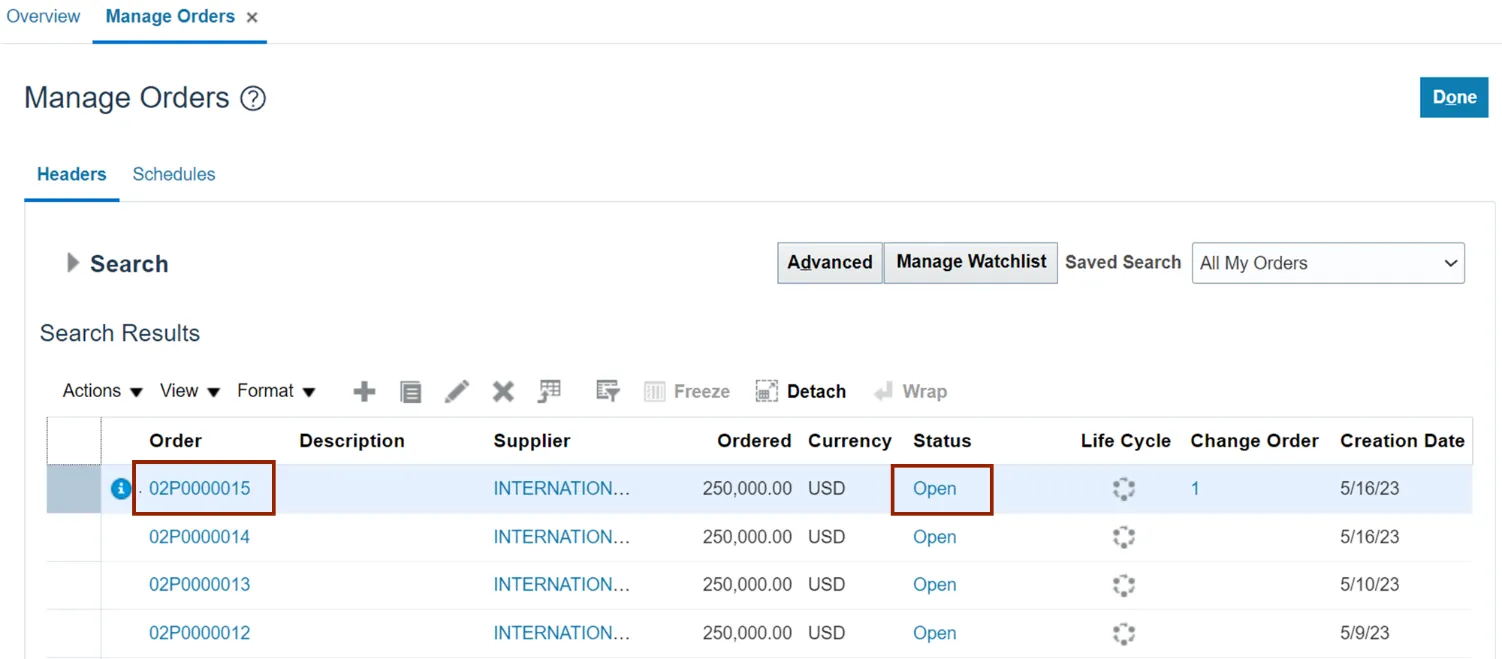Close the Manage Orders tab

click(252, 18)
